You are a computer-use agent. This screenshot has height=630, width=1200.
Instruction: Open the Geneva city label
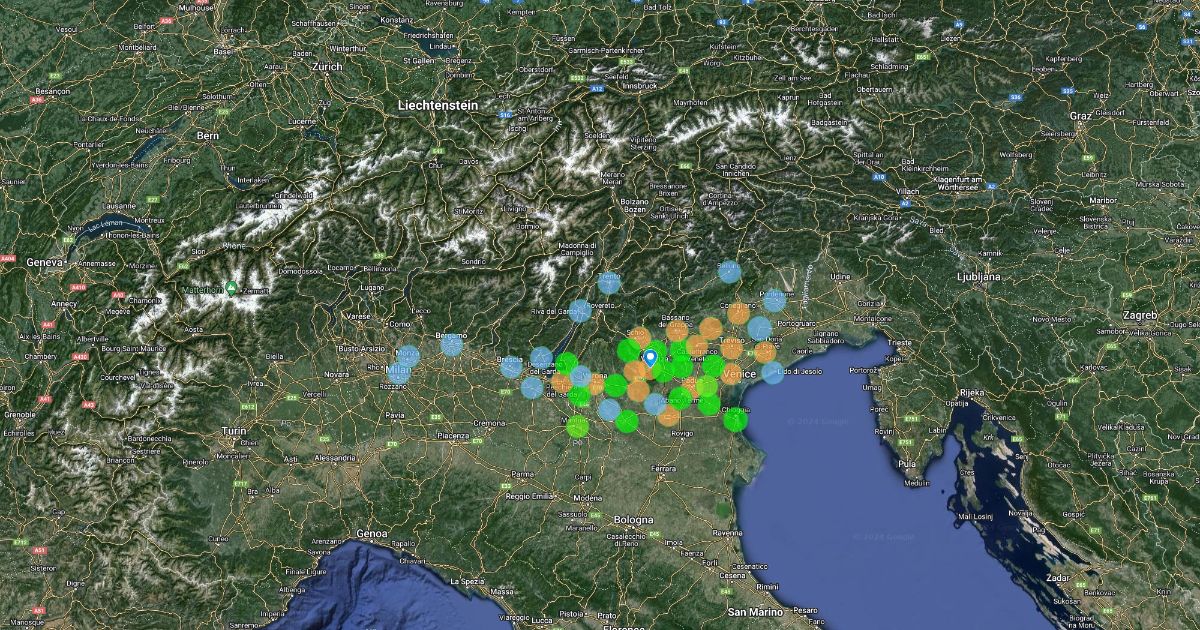(46, 261)
